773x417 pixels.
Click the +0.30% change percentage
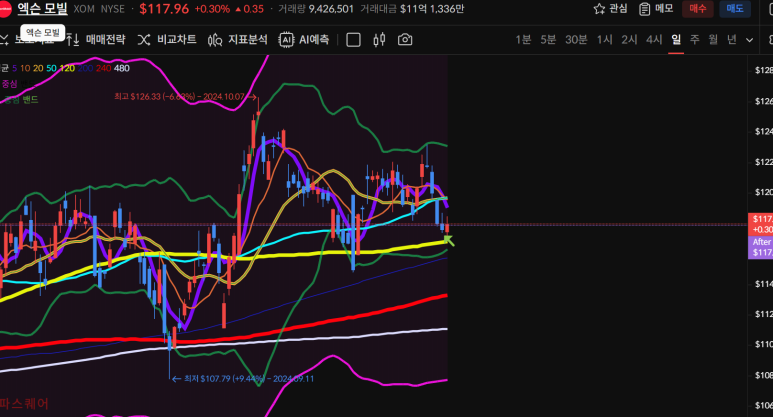(x=212, y=9)
